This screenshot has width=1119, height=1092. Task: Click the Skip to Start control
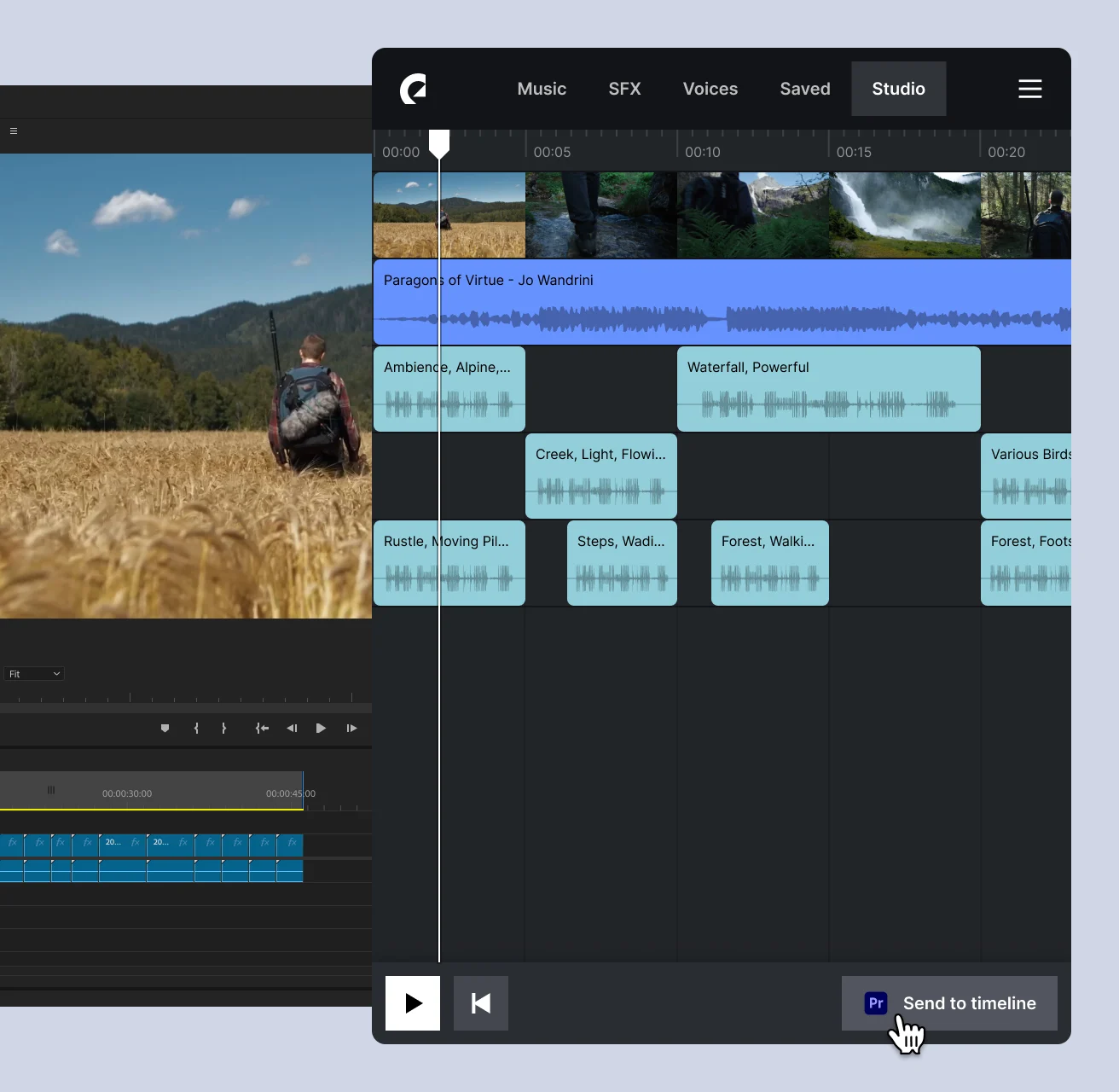coord(480,1002)
